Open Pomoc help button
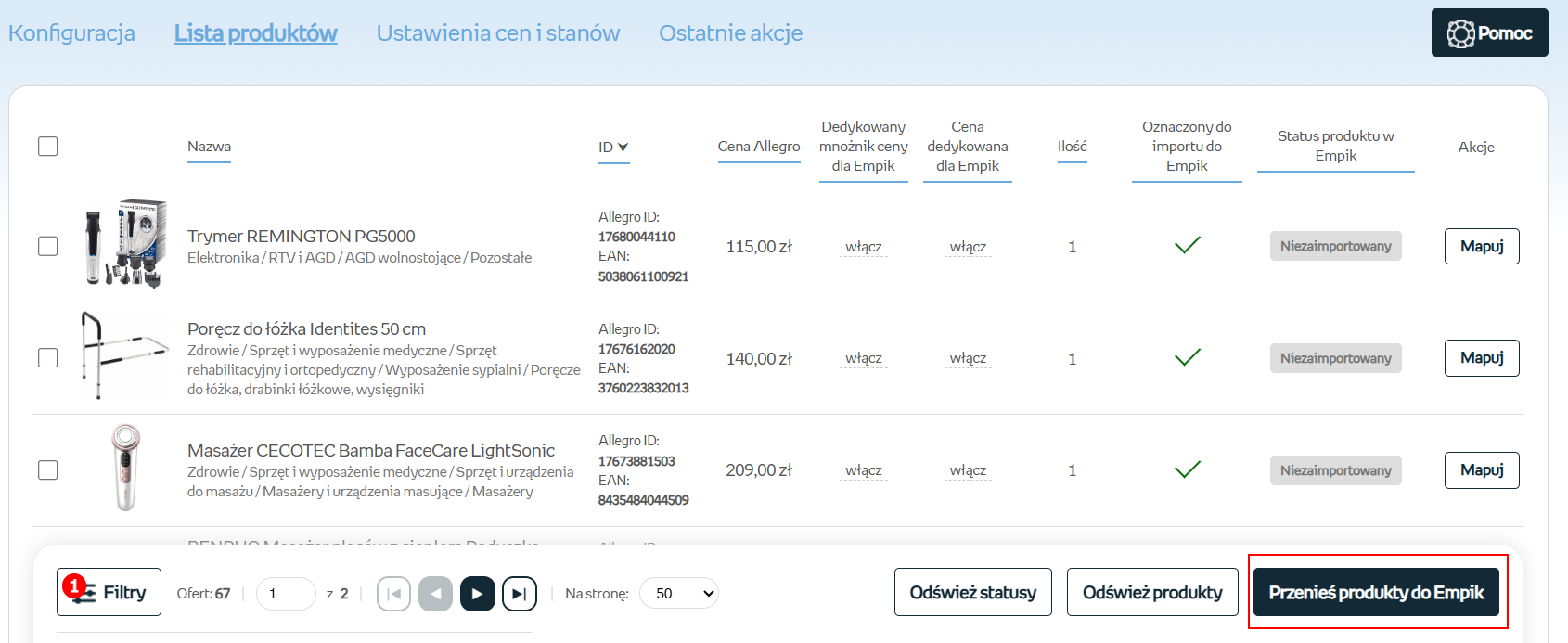Image resolution: width=1568 pixels, height=643 pixels. pyautogui.click(x=1489, y=33)
